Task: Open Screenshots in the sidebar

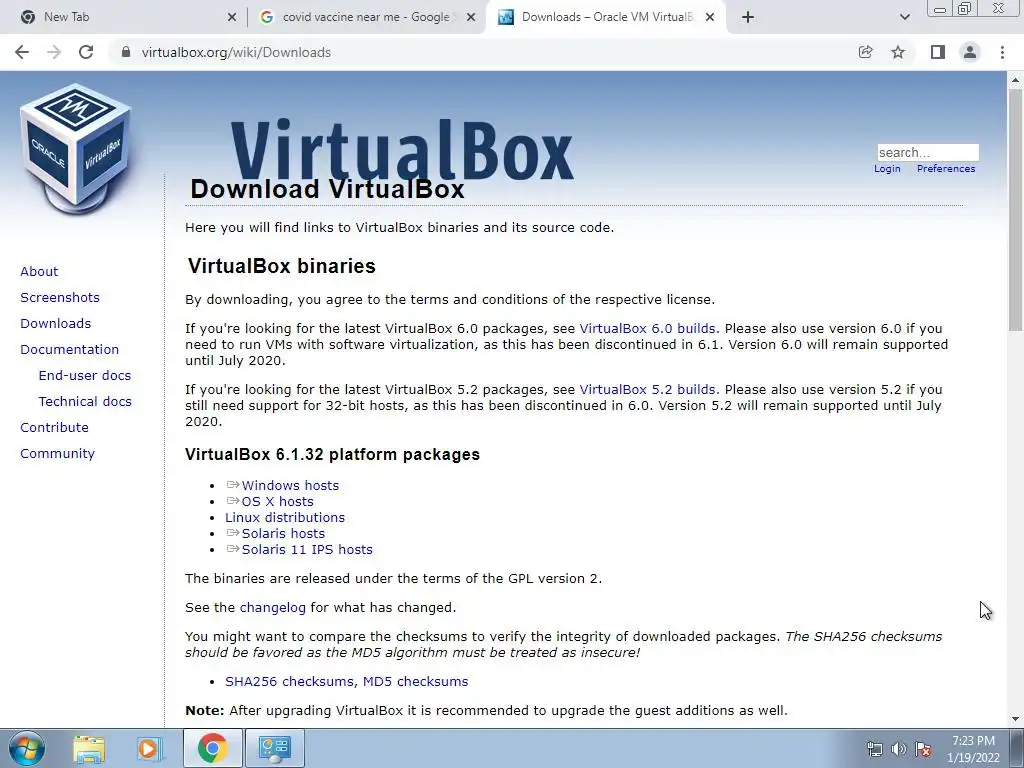Action: [x=60, y=297]
